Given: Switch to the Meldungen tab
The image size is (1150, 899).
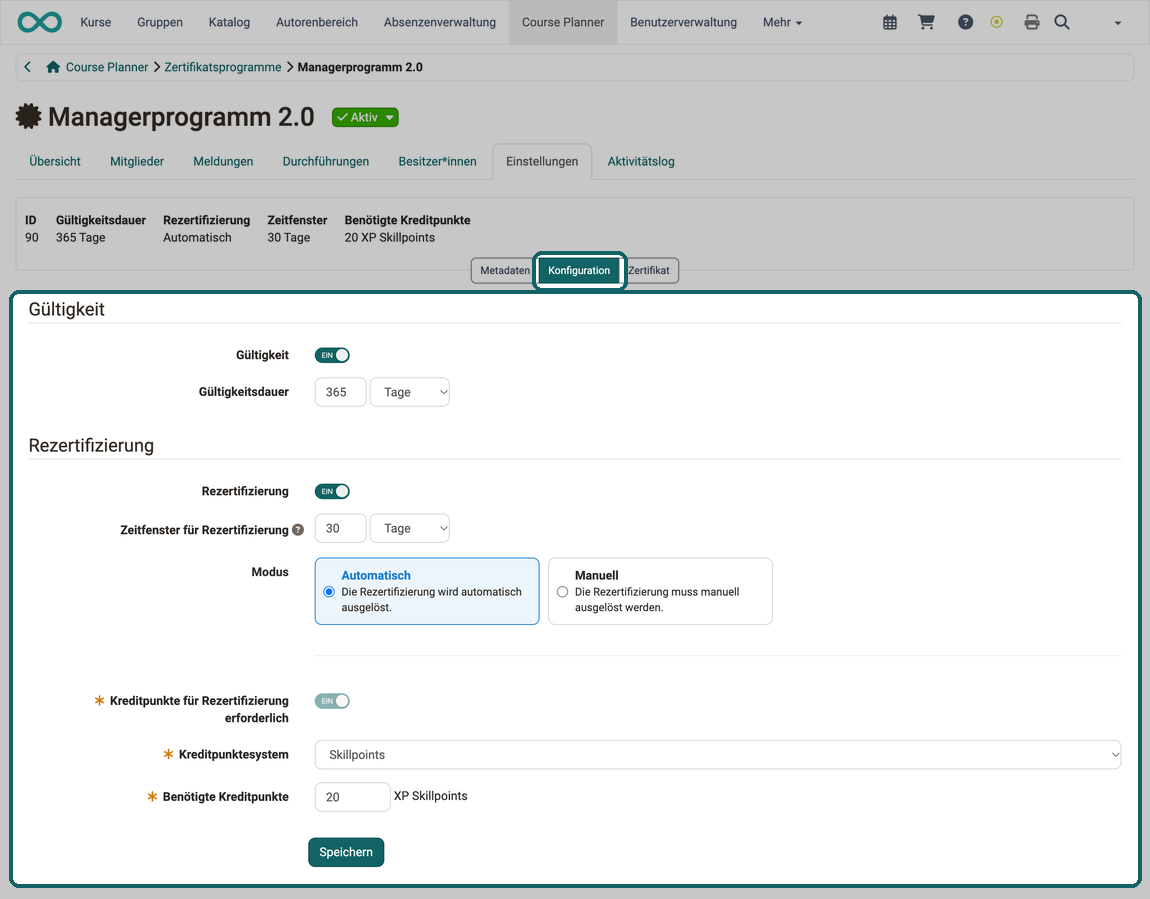Looking at the screenshot, I should coord(223,161).
